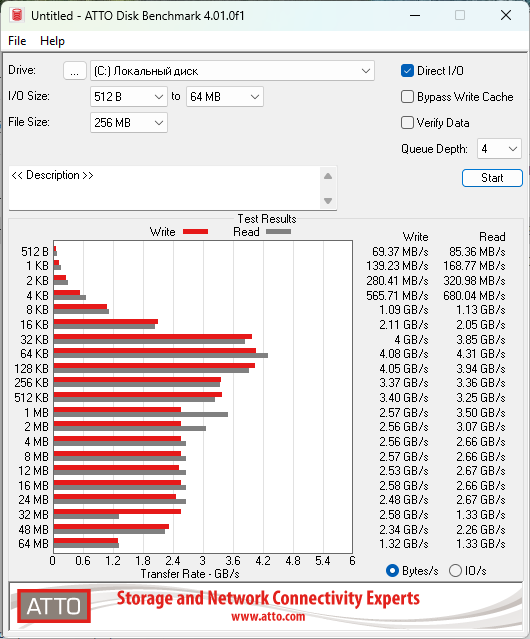Image resolution: width=530 pixels, height=639 pixels.
Task: Click the description scroll up arrow
Action: [x=328, y=176]
